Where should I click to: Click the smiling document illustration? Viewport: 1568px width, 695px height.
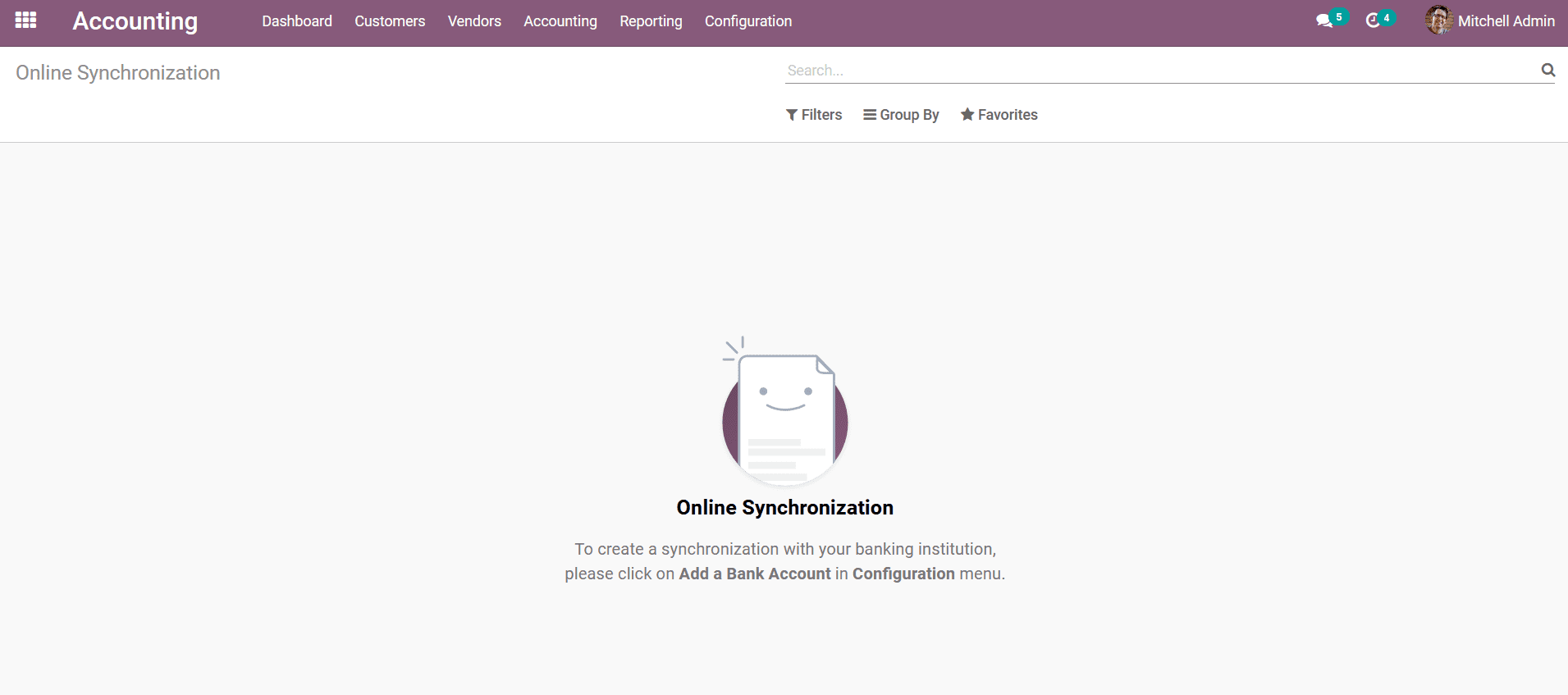[x=785, y=410]
